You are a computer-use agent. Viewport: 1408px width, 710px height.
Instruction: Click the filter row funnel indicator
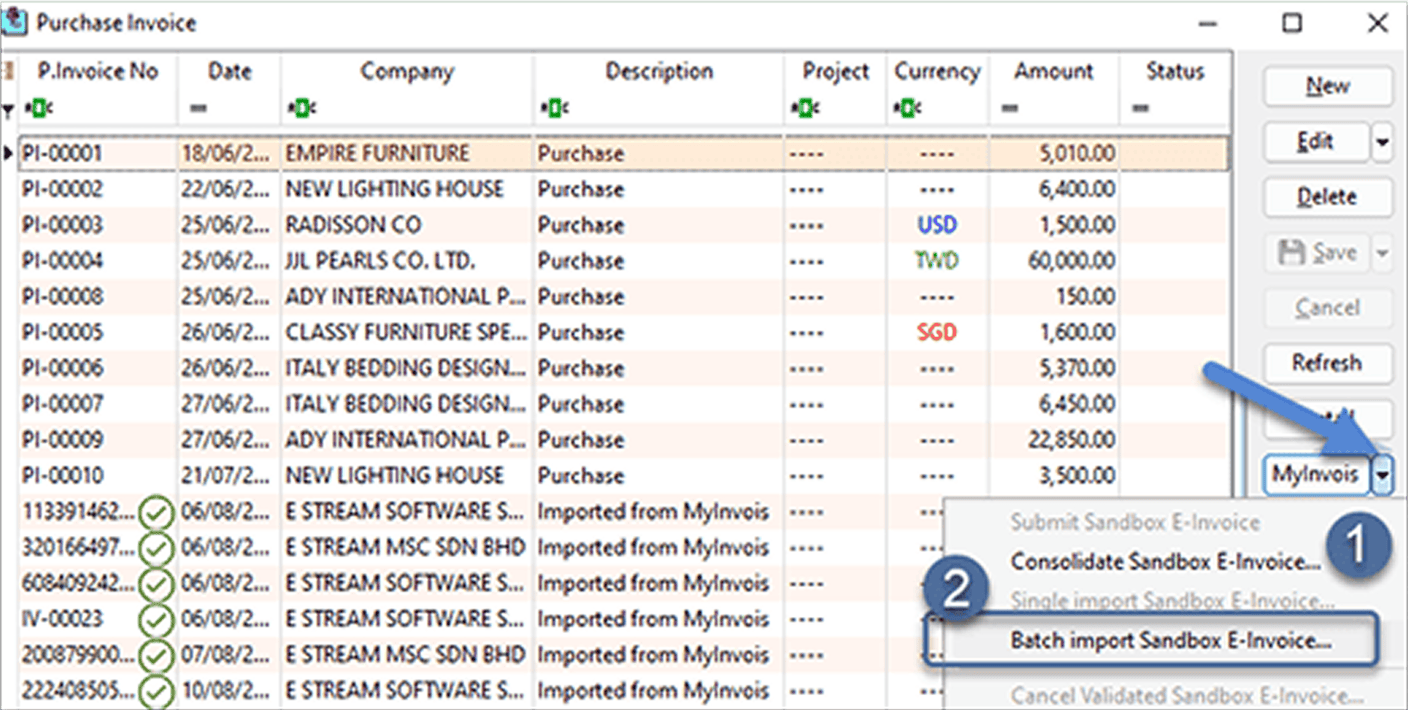pyautogui.click(x=9, y=109)
